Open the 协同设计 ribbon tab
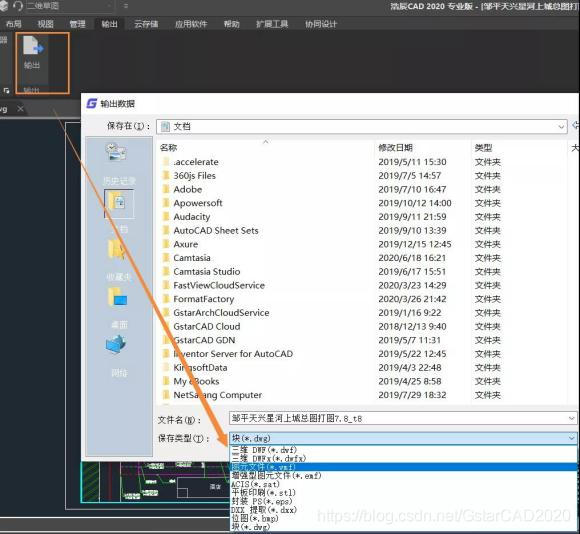 [321, 24]
